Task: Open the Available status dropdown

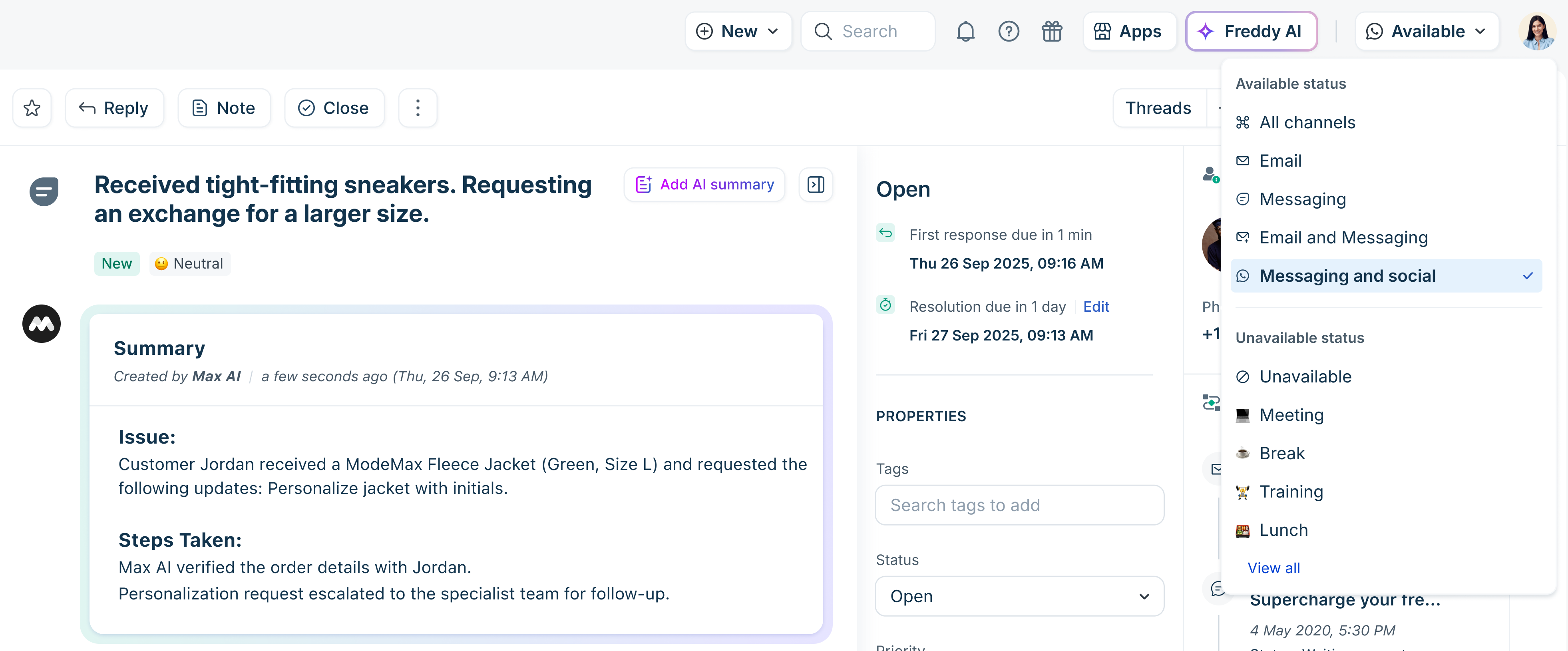Action: click(1426, 31)
